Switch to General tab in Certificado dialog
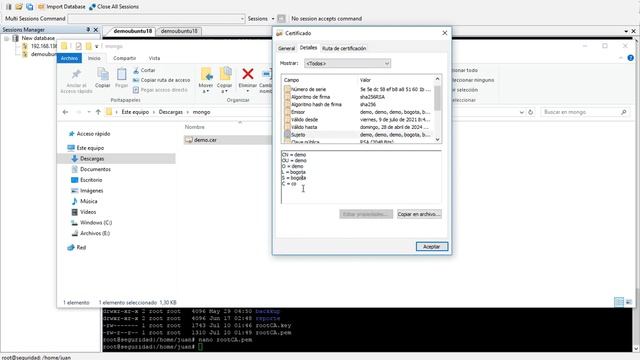This screenshot has height=360, width=640. pos(286,48)
